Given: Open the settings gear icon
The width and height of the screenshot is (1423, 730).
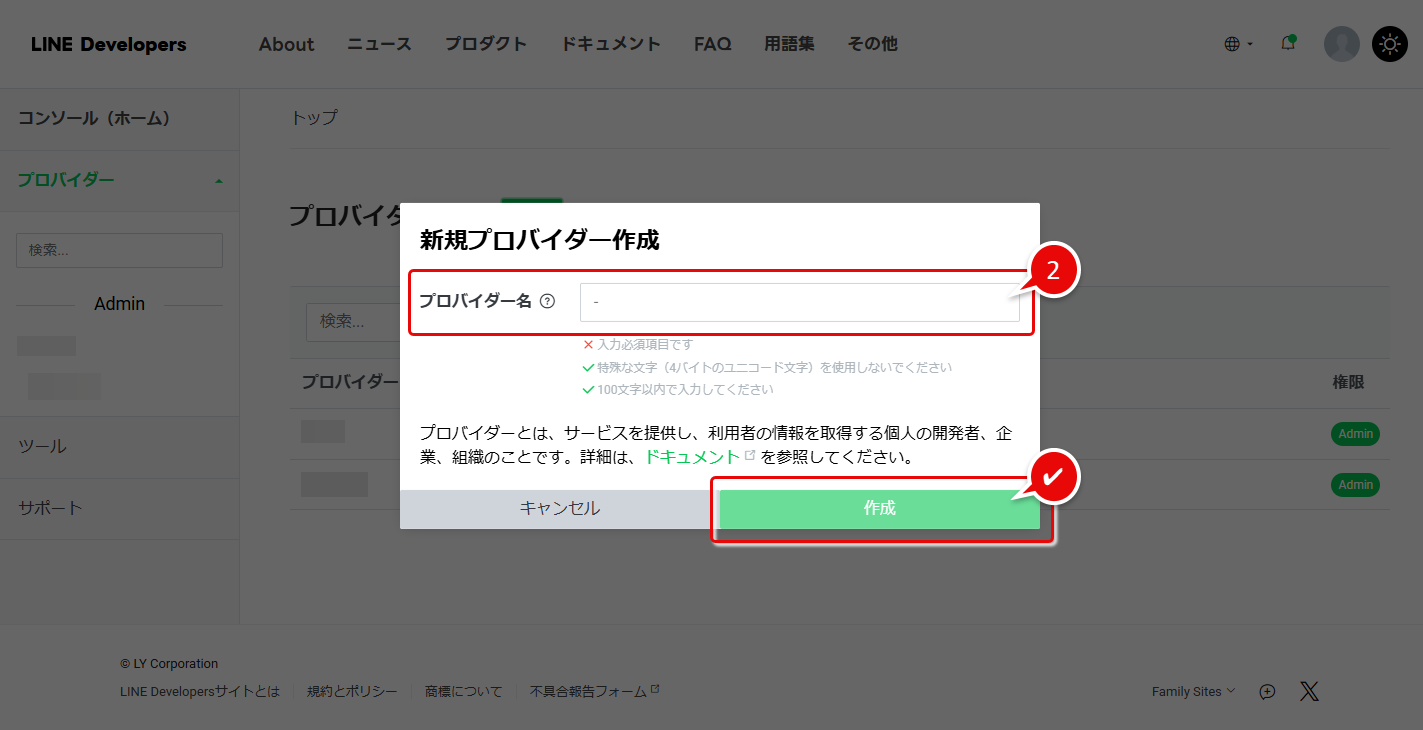Looking at the screenshot, I should (1389, 44).
